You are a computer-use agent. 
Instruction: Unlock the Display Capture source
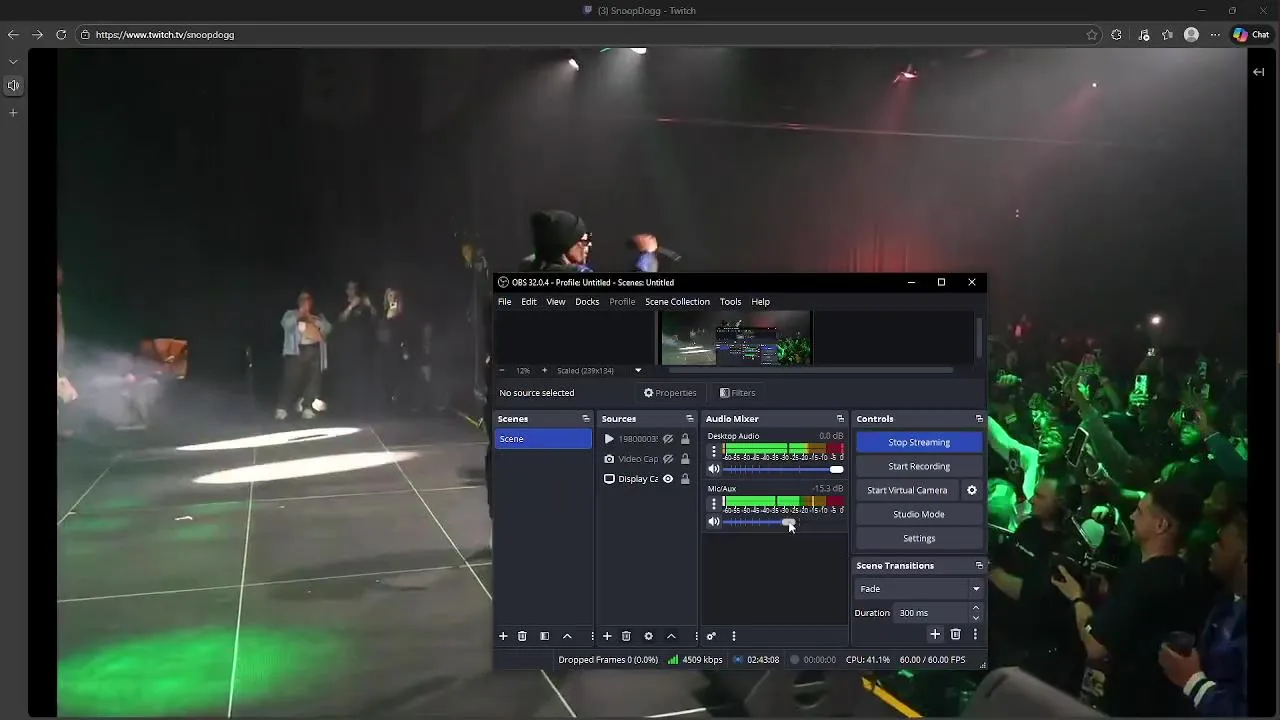point(685,479)
